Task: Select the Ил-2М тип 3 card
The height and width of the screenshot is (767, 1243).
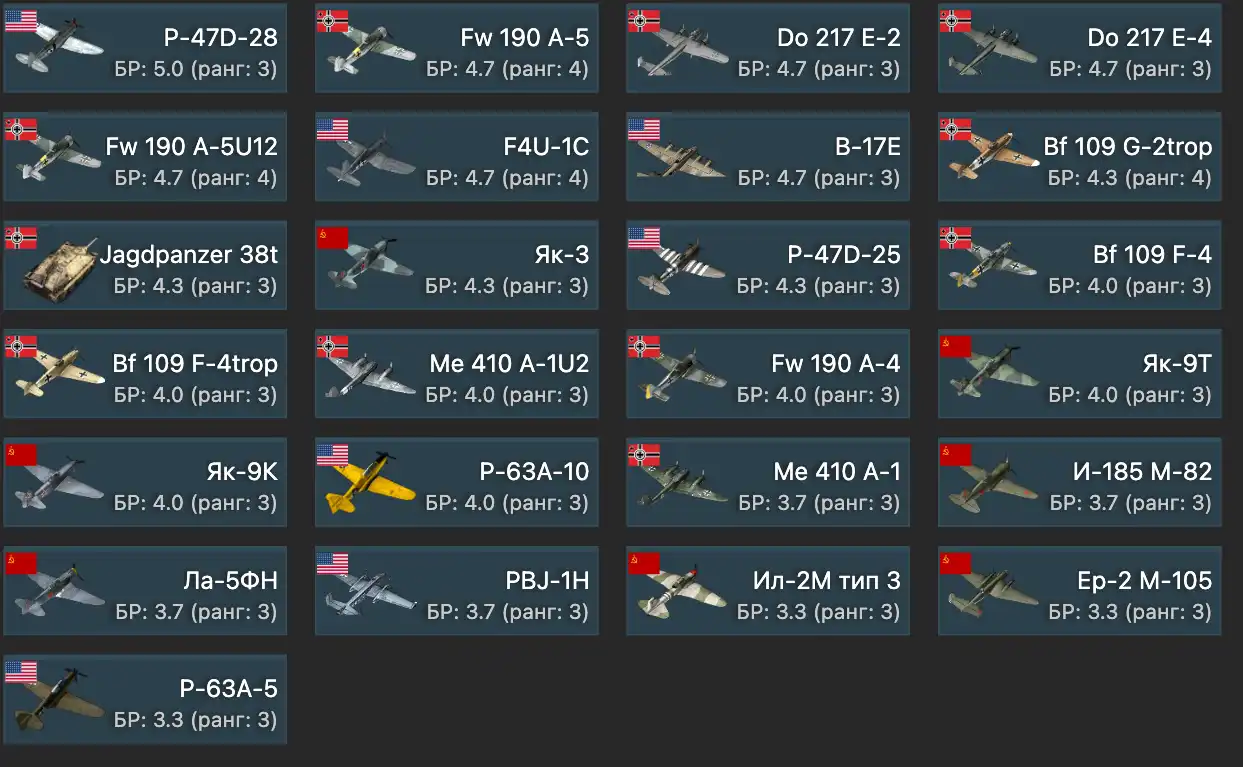Action: pos(768,591)
